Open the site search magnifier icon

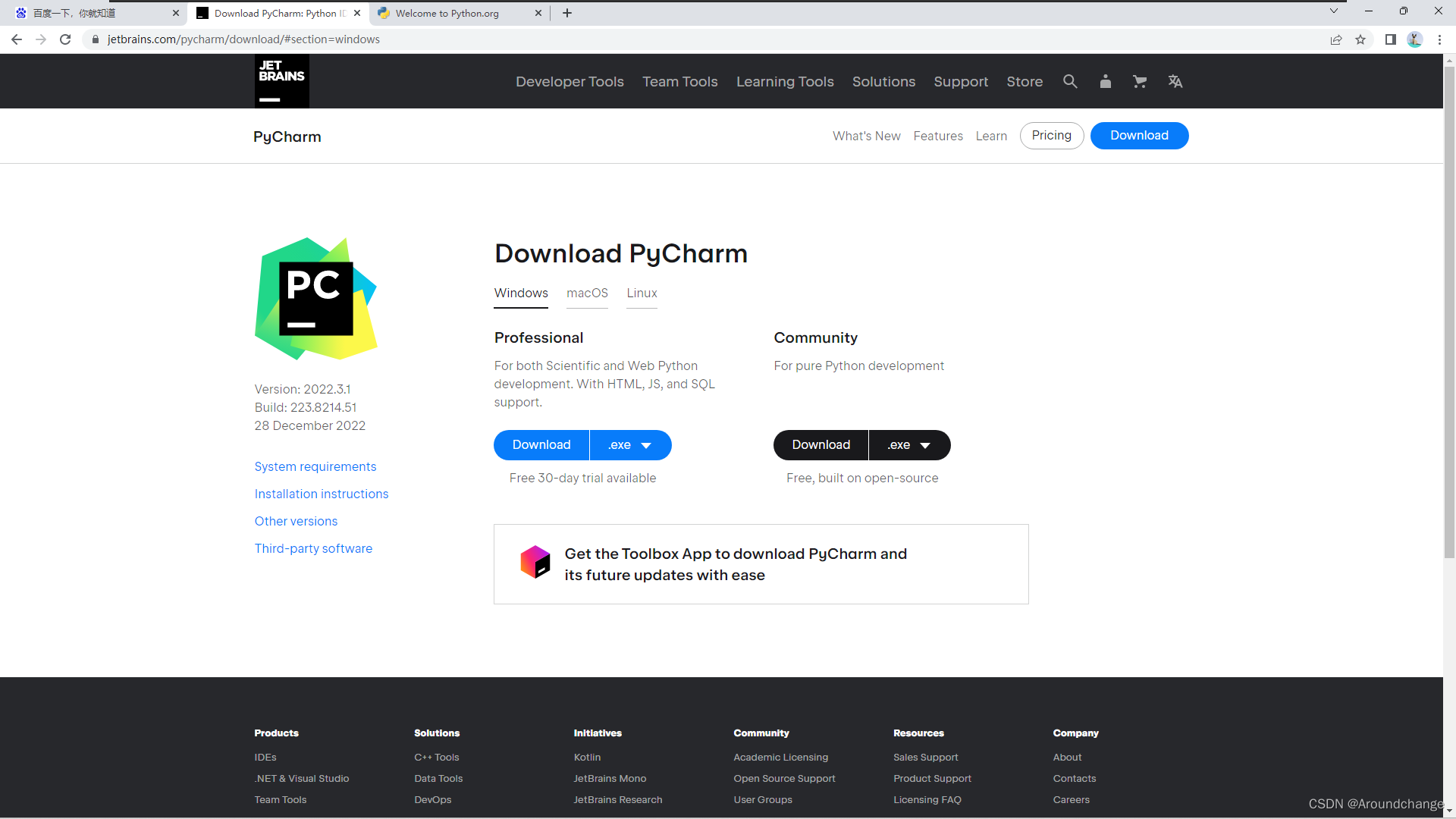pyautogui.click(x=1070, y=81)
